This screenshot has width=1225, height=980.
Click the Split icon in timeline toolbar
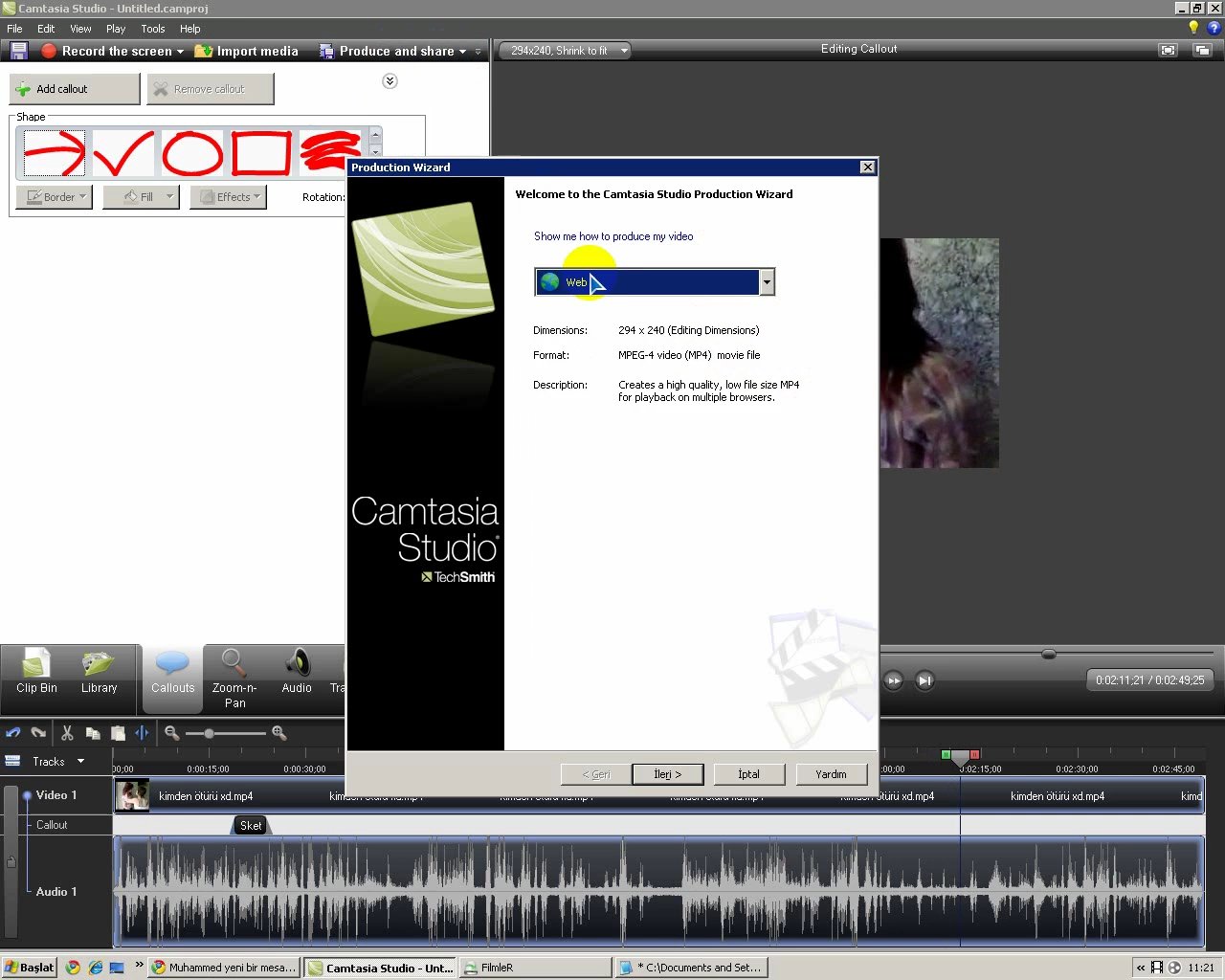click(142, 733)
